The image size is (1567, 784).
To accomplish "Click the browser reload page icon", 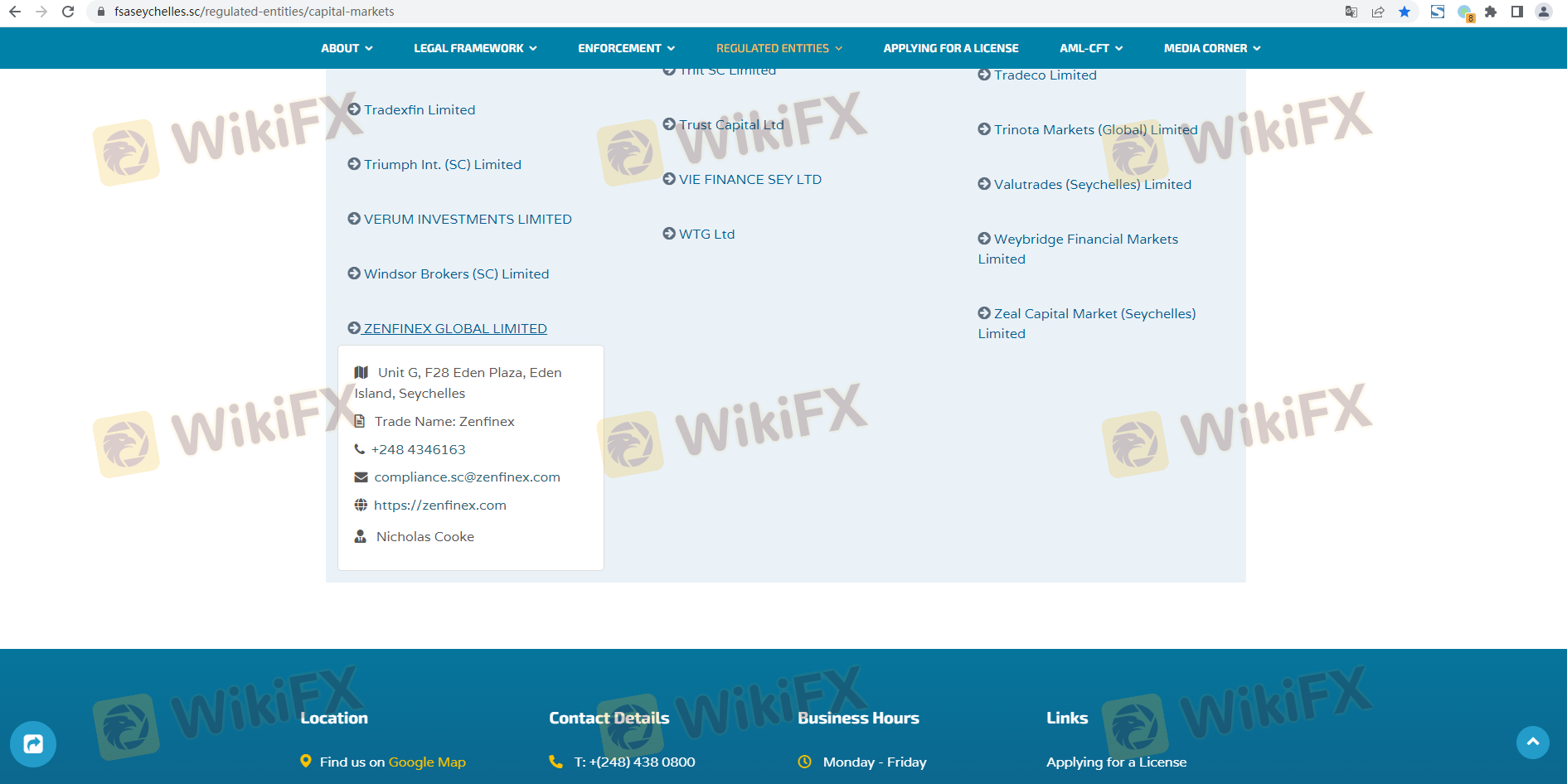I will [x=68, y=12].
